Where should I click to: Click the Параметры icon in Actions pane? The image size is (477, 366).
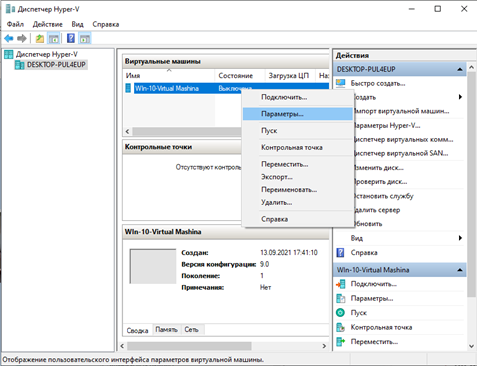tap(340, 298)
